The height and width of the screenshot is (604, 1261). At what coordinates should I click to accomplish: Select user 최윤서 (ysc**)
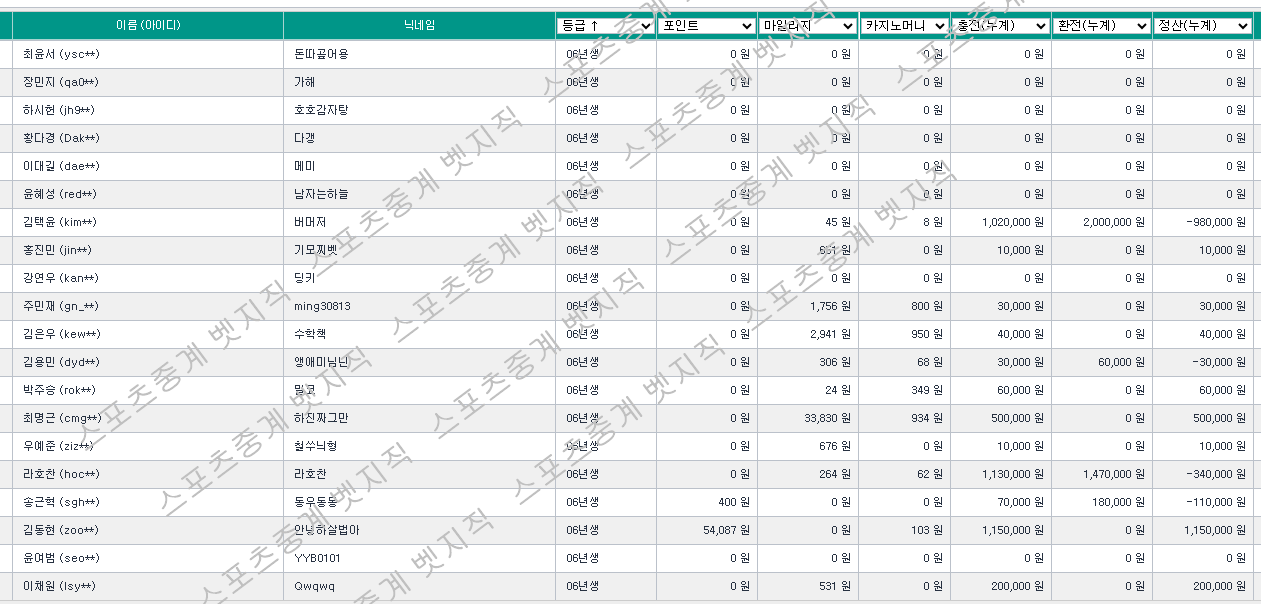(x=60, y=54)
